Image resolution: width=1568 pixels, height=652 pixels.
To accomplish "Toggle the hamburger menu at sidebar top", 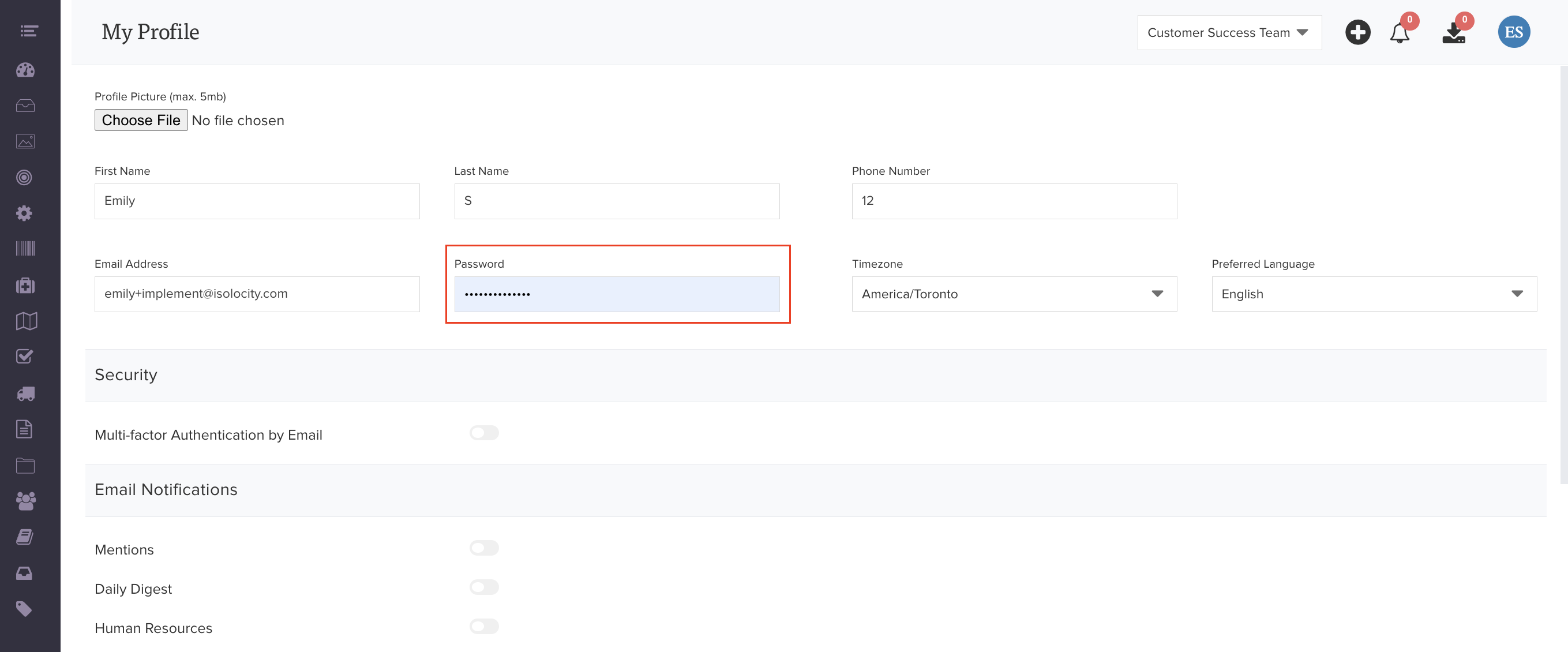I will pos(29,31).
